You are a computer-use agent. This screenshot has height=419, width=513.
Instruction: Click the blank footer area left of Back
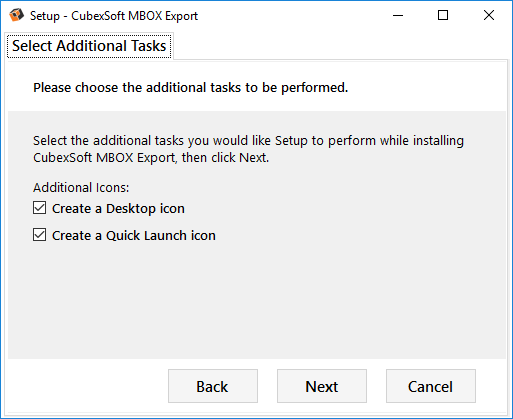click(87, 386)
